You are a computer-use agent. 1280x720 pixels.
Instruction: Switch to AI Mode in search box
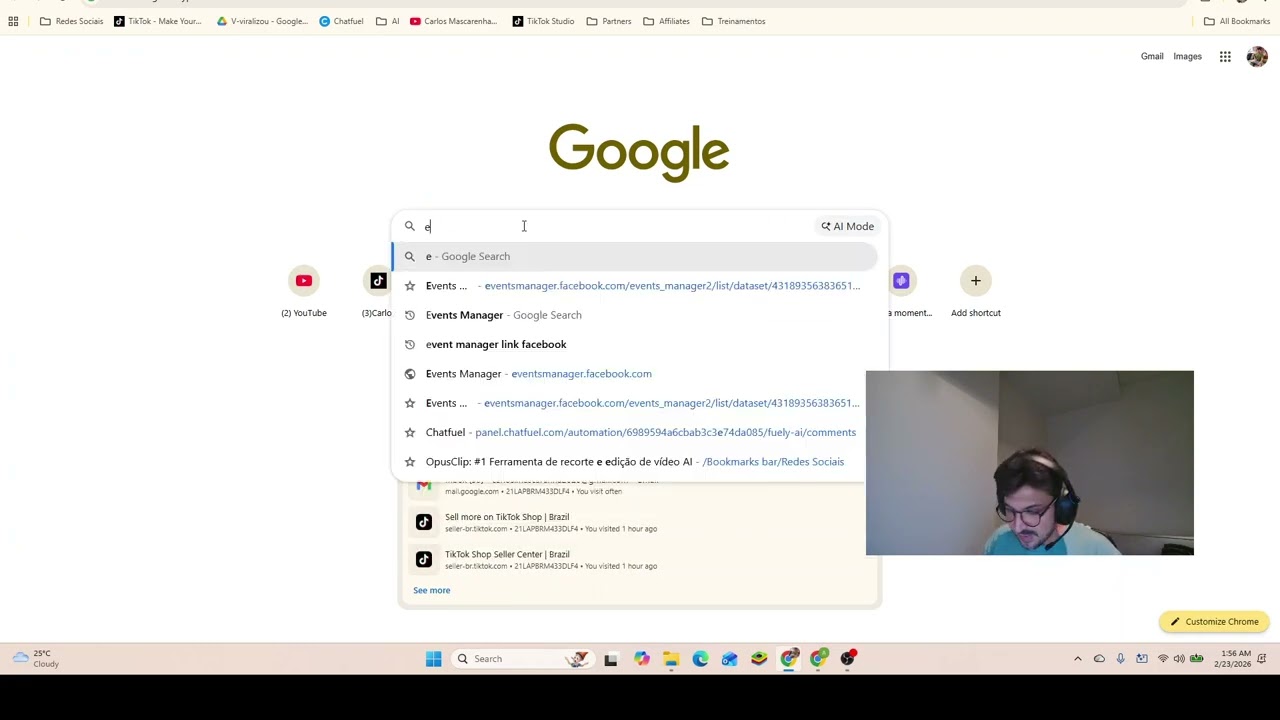[848, 226]
